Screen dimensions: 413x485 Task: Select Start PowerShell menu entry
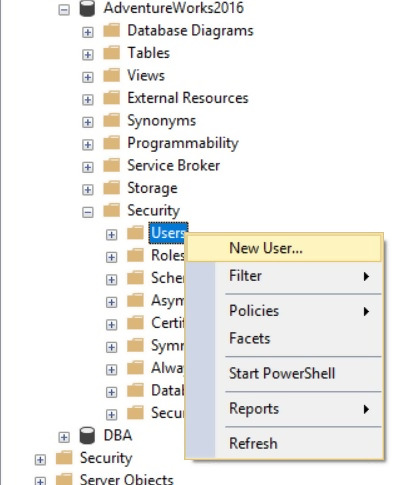pyautogui.click(x=284, y=373)
